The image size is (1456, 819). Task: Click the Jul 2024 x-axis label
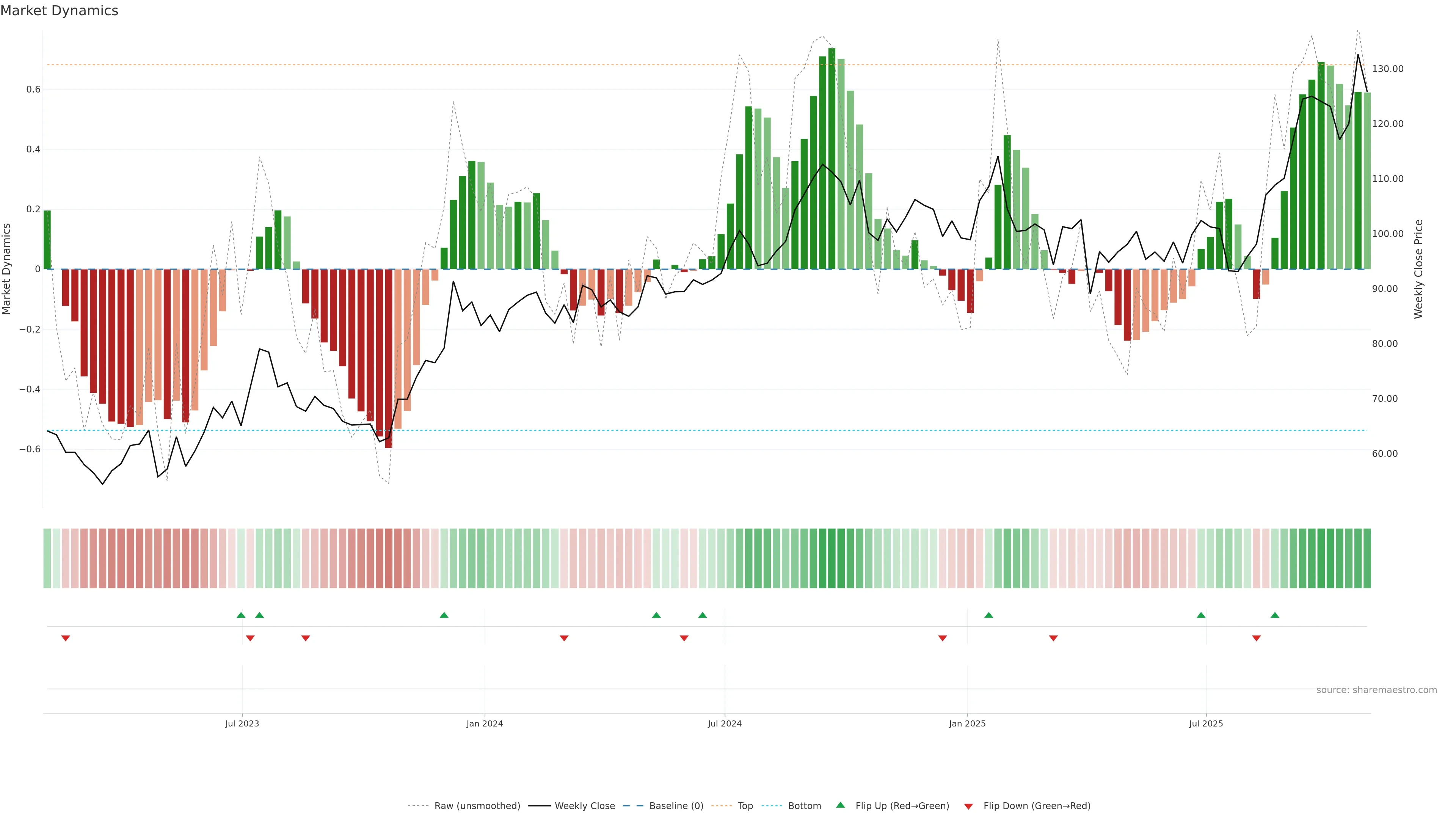pyautogui.click(x=725, y=723)
